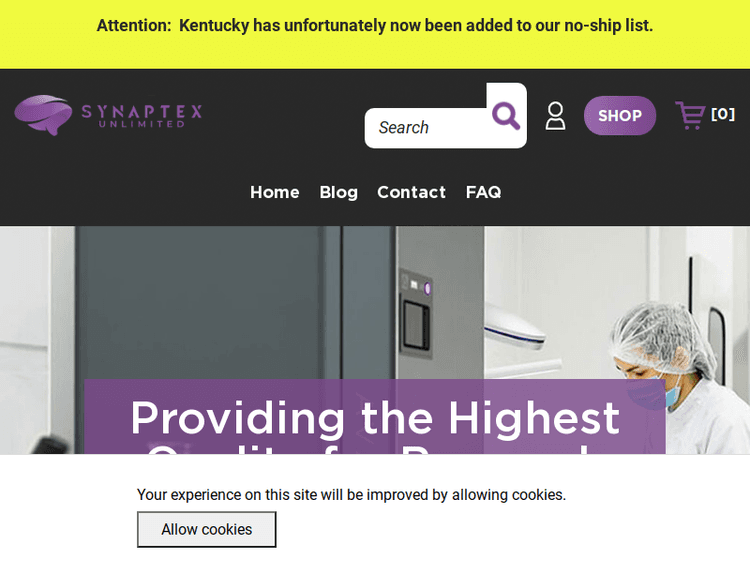Open the user account icon

(x=555, y=116)
